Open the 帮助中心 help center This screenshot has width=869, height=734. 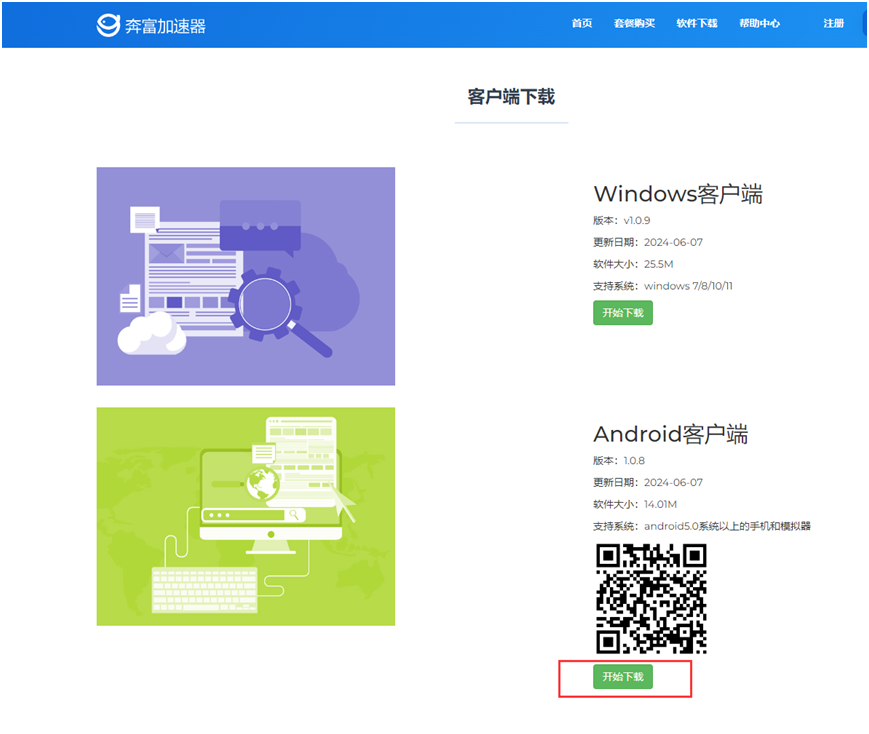click(759, 23)
